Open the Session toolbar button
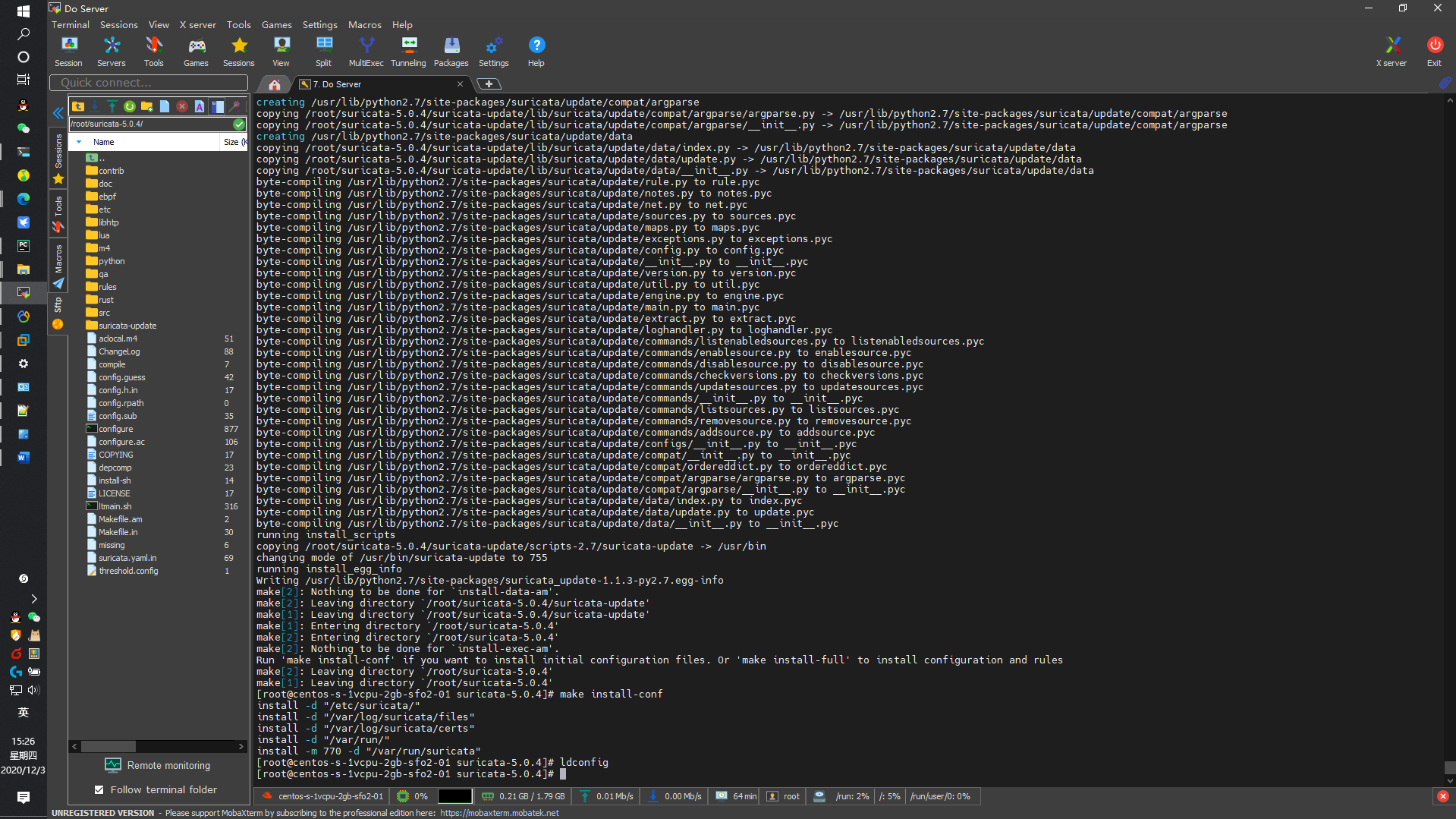The width and height of the screenshot is (1456, 819). (68, 52)
